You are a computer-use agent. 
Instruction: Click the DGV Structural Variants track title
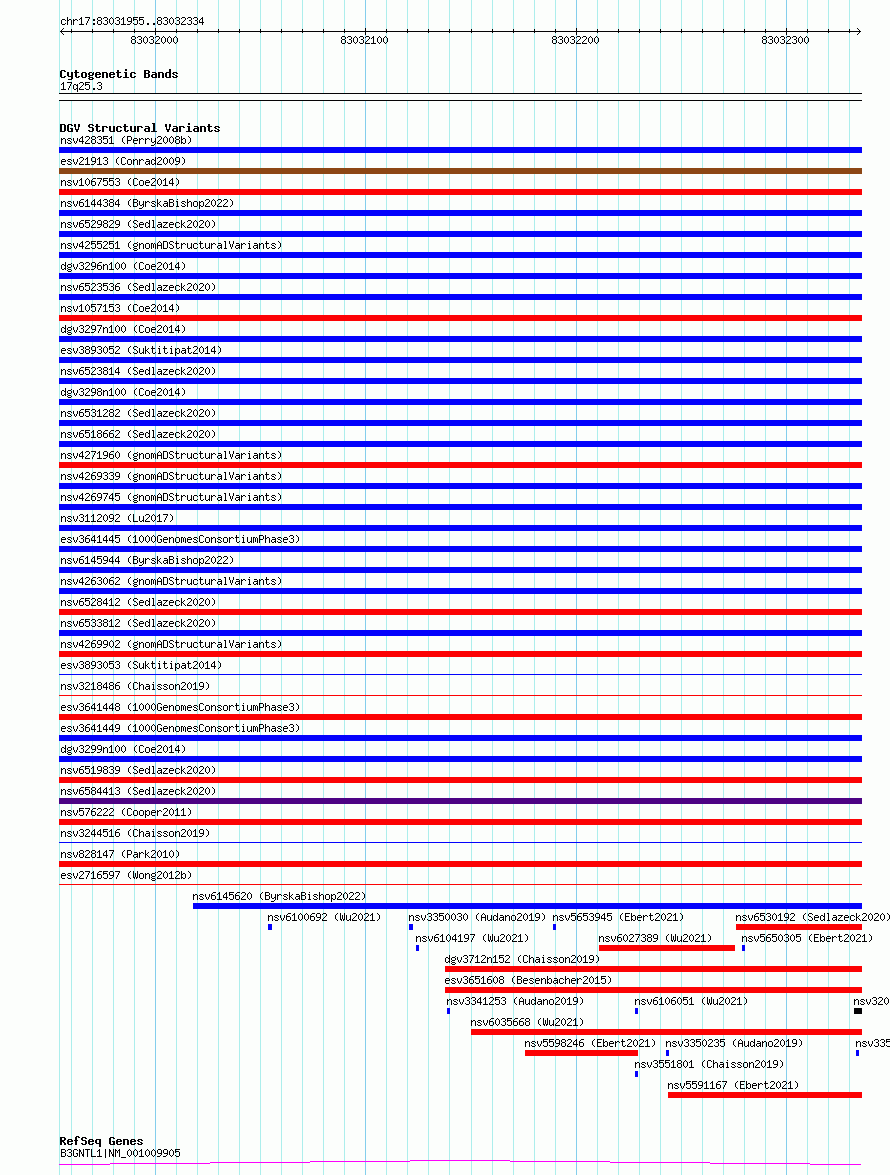pos(140,128)
